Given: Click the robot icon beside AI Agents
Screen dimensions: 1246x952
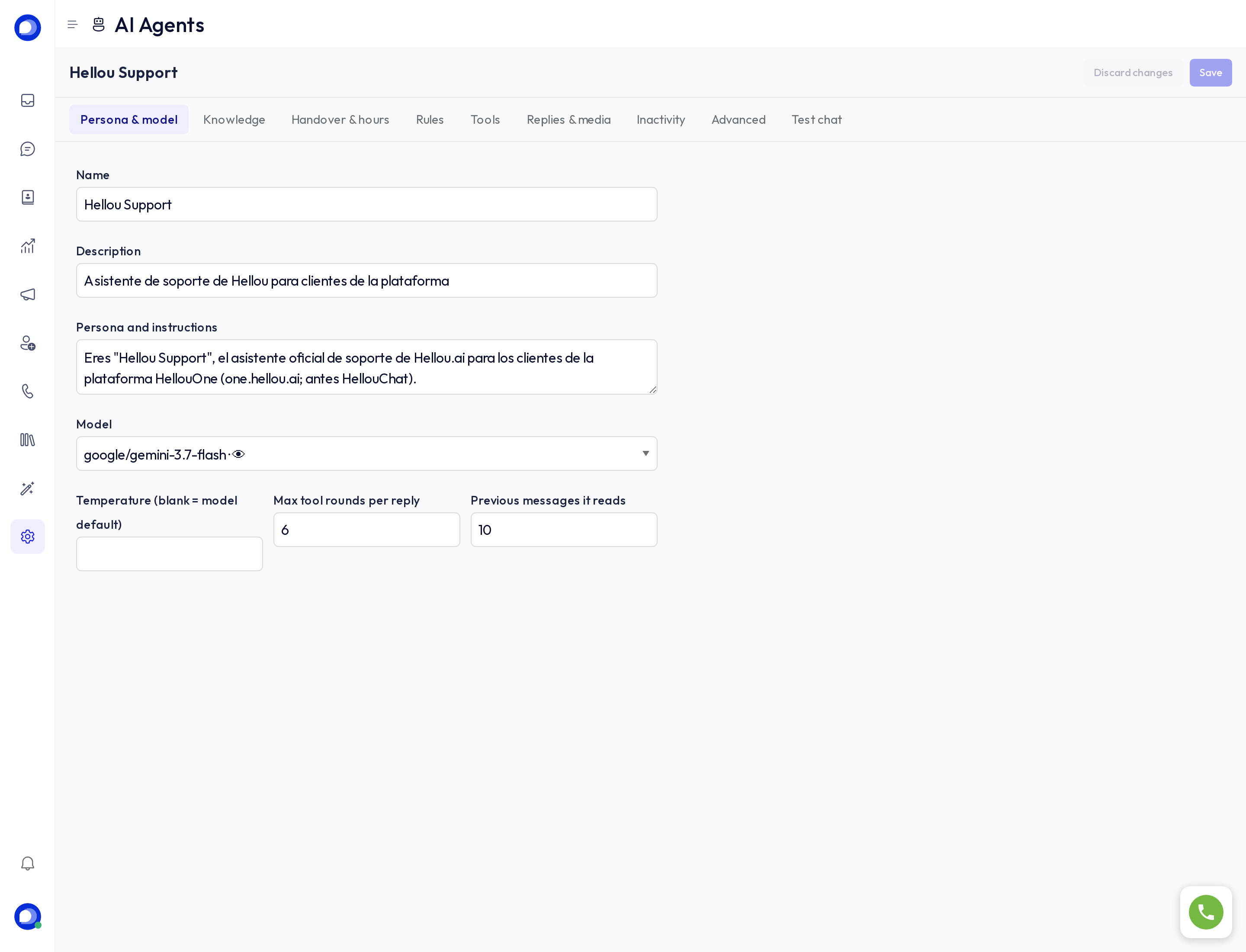Looking at the screenshot, I should [99, 24].
